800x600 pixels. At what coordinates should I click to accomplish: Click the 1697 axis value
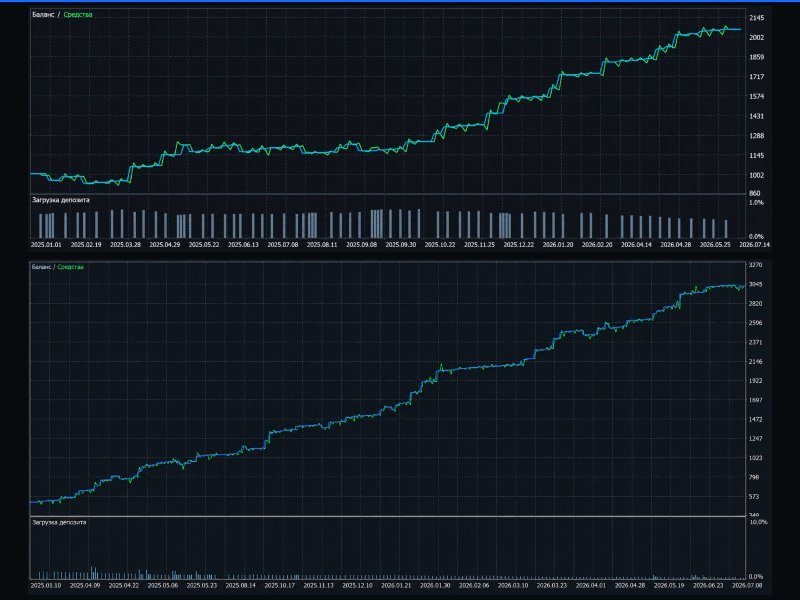click(x=756, y=400)
